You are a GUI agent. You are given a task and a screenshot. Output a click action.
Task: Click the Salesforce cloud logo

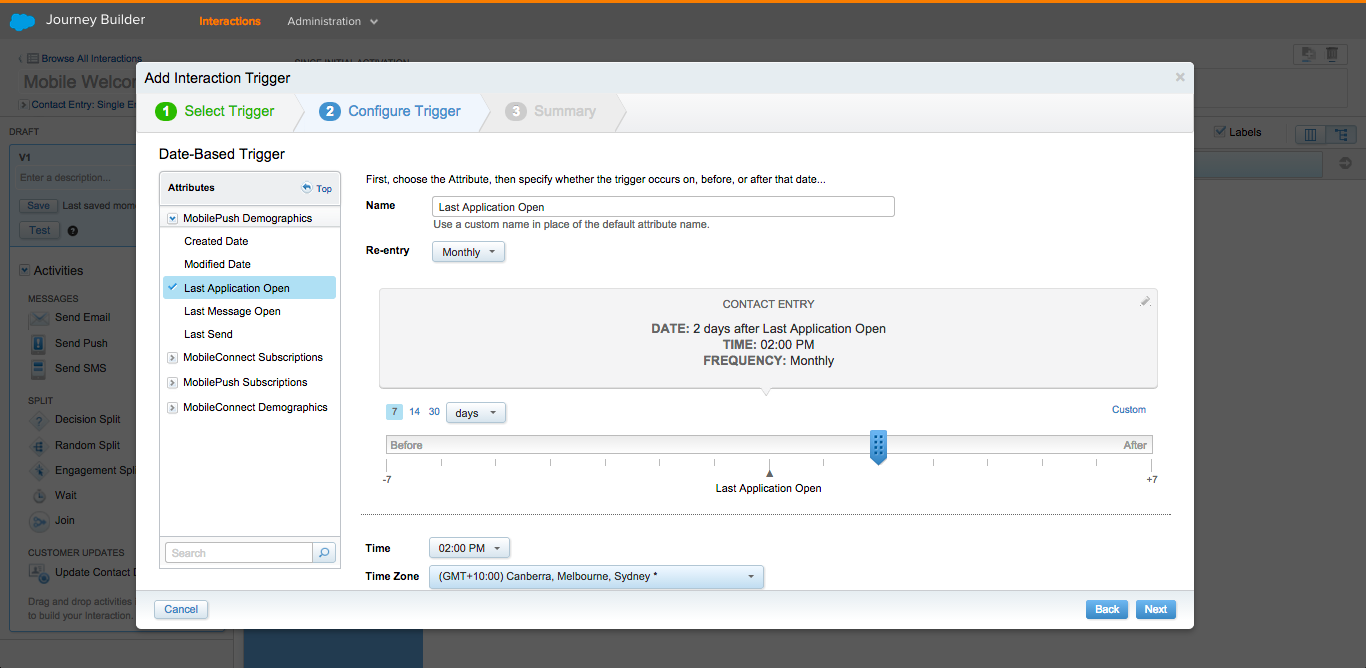(x=23, y=20)
